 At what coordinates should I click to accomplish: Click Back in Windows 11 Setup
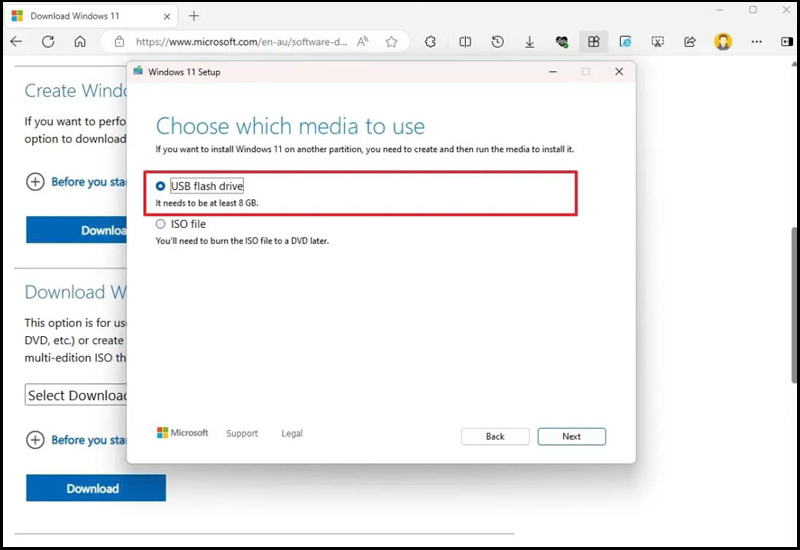[x=495, y=436]
